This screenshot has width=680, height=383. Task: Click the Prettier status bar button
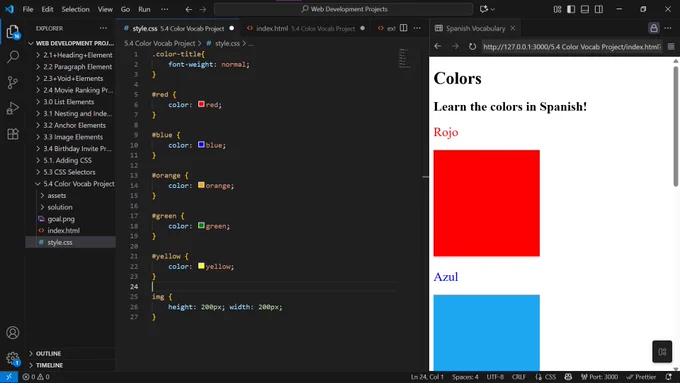point(641,377)
